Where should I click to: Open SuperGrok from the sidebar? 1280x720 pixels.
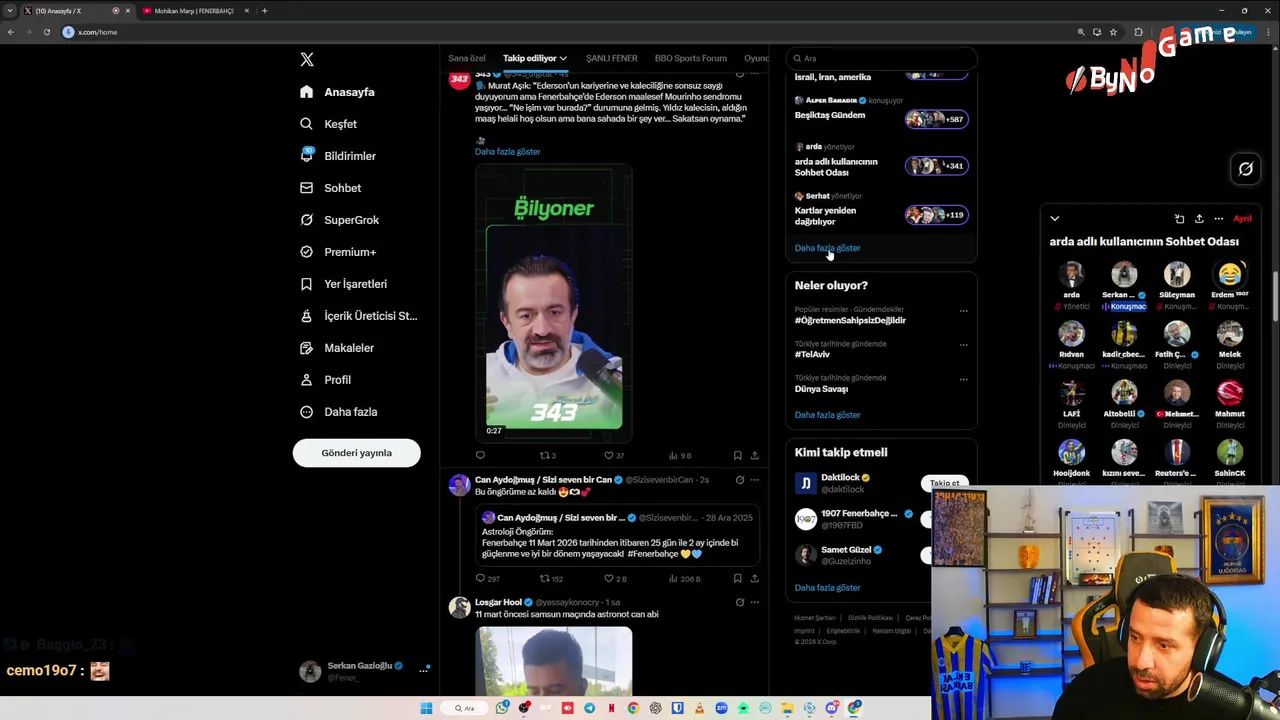pos(339,220)
